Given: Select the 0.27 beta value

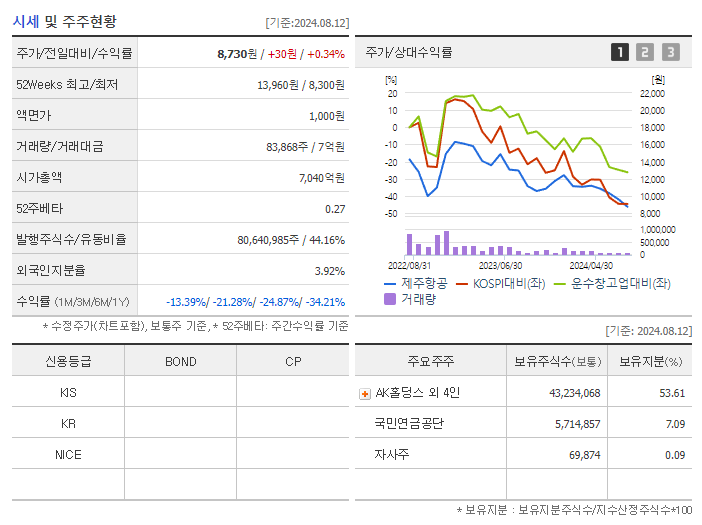Looking at the screenshot, I should 335,209.
